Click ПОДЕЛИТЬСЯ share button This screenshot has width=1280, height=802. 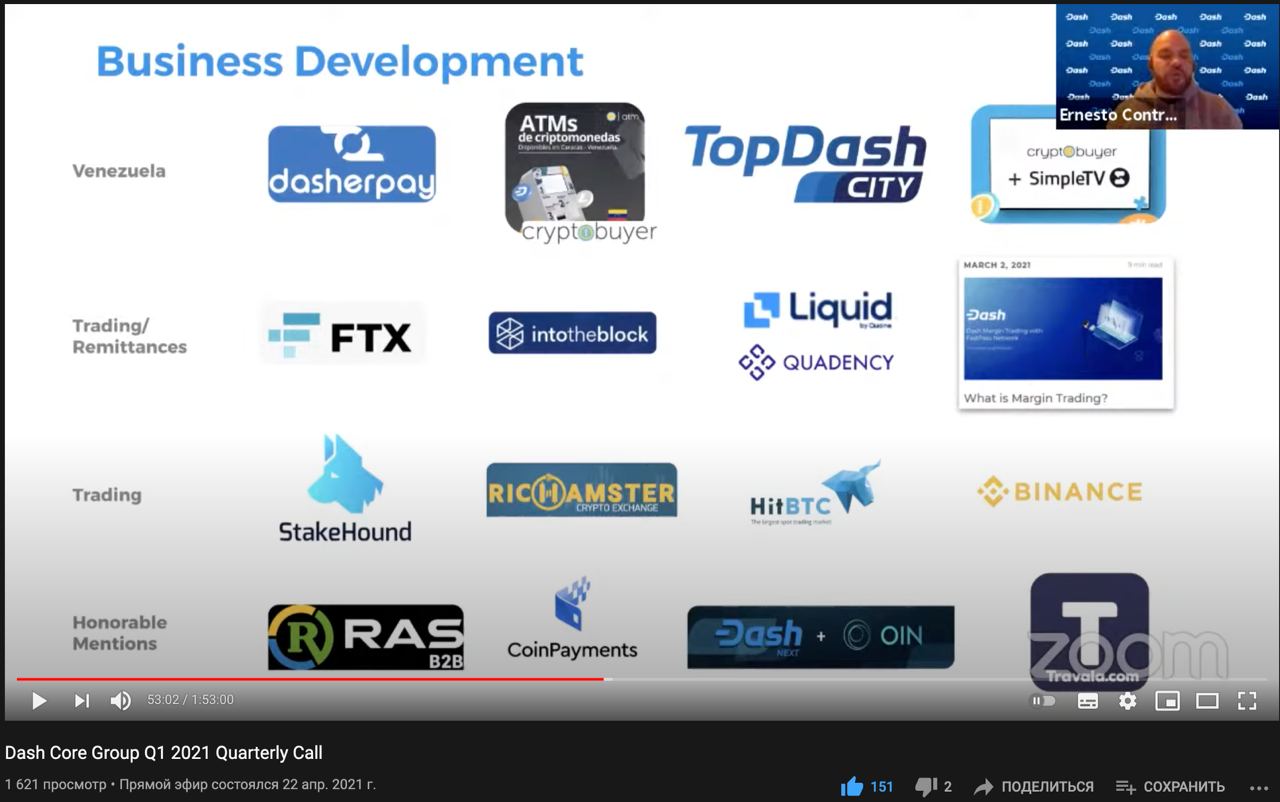[1033, 787]
